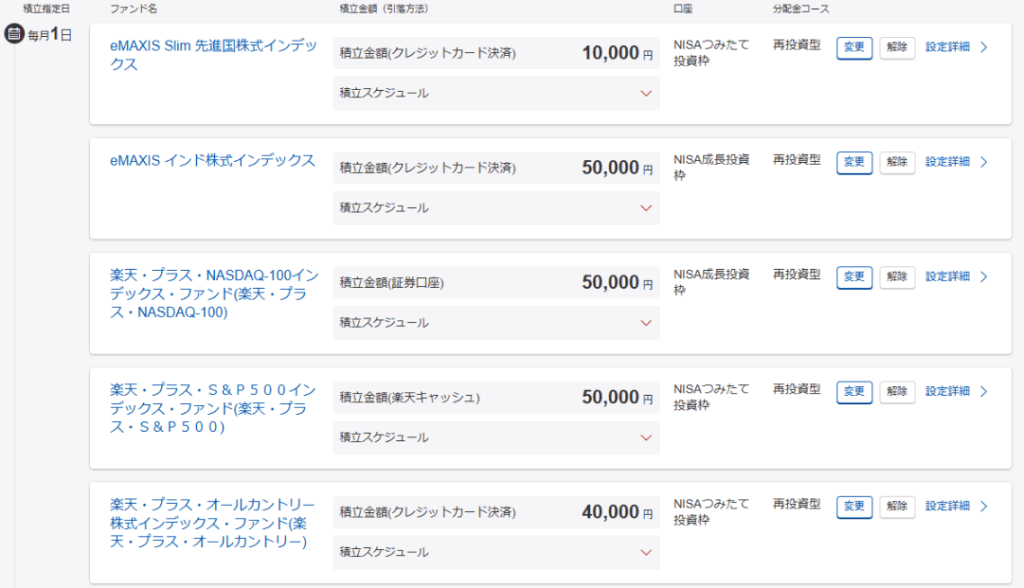Click the right chevron in the オールカントリー row
Viewport: 1024px width, 588px height.
pyautogui.click(x=984, y=507)
